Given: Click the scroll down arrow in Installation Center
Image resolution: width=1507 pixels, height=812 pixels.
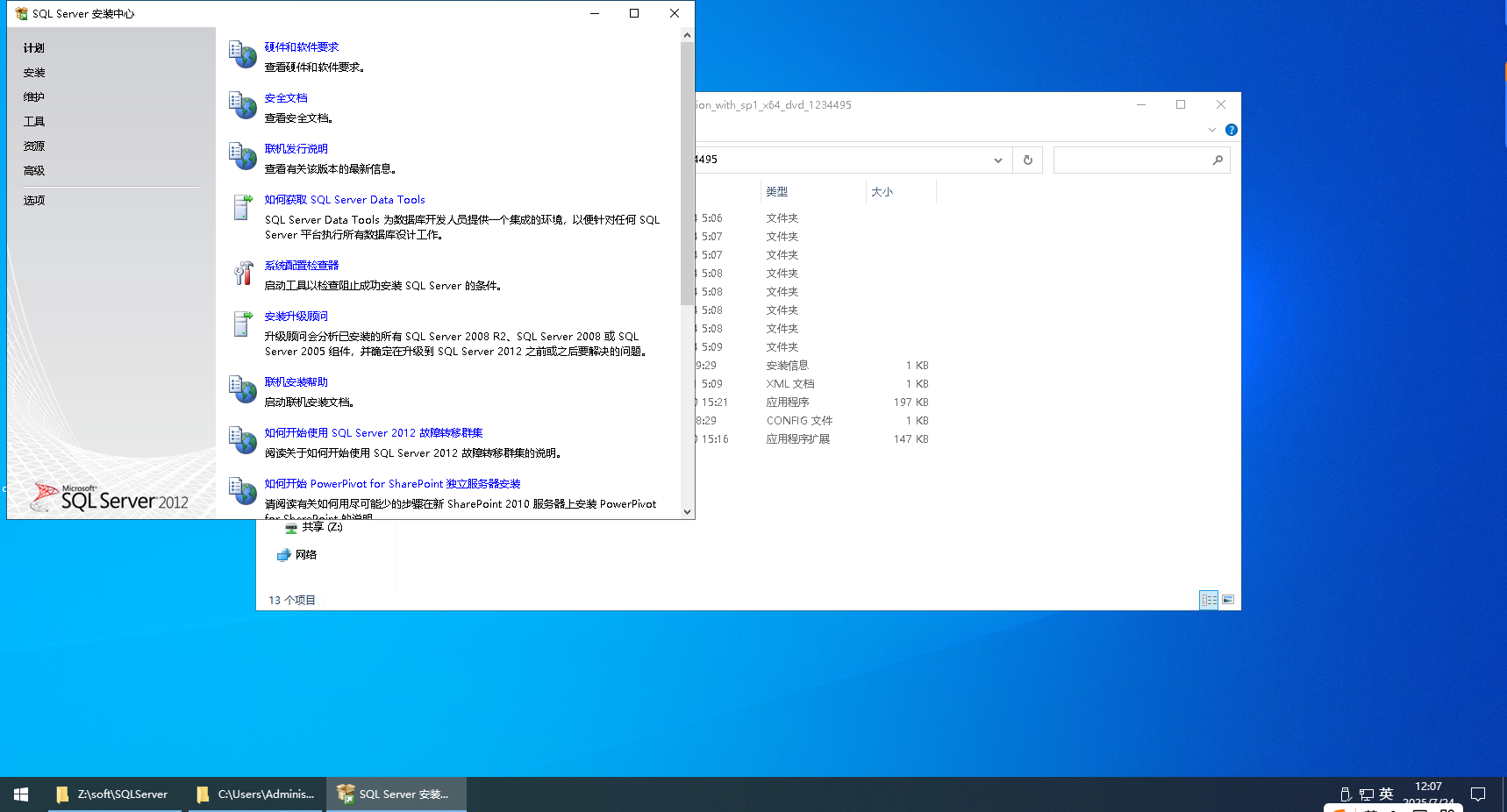Looking at the screenshot, I should pyautogui.click(x=687, y=512).
